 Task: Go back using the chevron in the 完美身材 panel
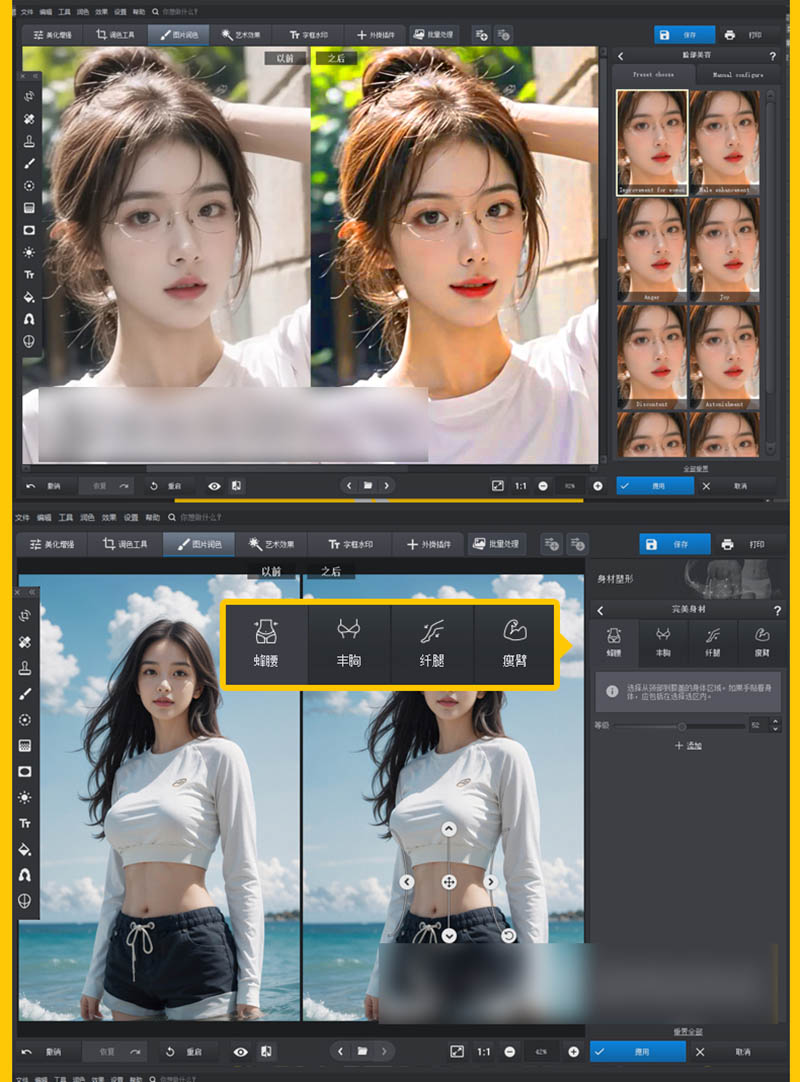click(x=600, y=611)
